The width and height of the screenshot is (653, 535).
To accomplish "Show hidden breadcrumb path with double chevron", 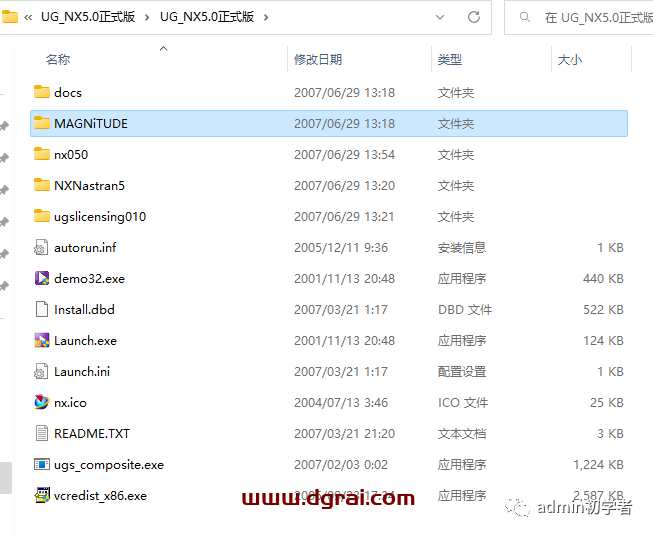I will (x=28, y=17).
